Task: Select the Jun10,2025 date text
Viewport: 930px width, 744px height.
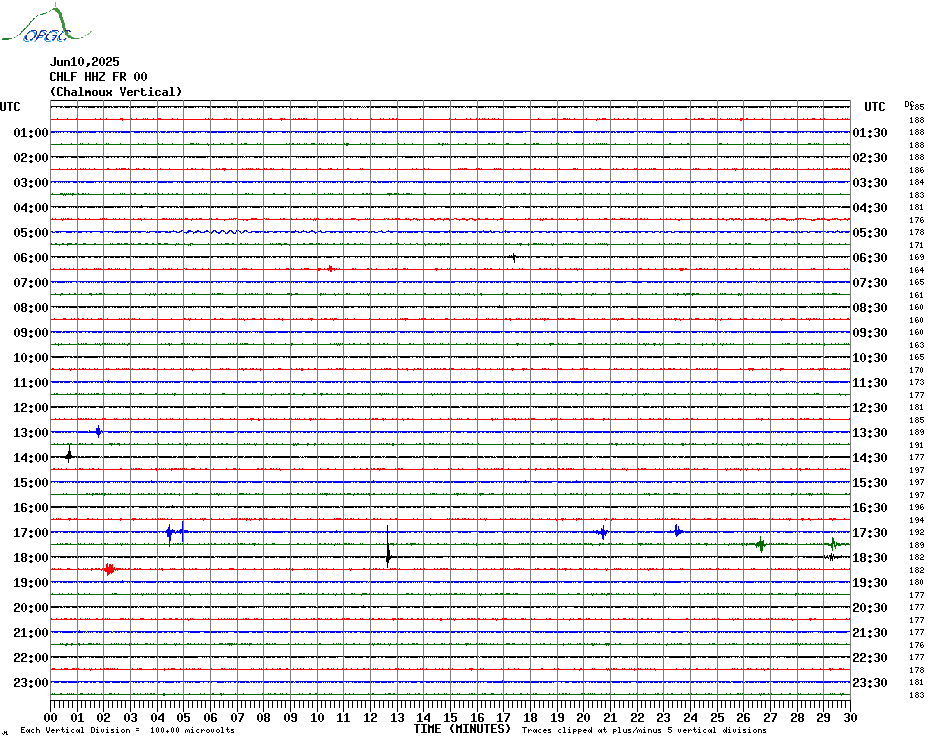Action: pos(84,62)
